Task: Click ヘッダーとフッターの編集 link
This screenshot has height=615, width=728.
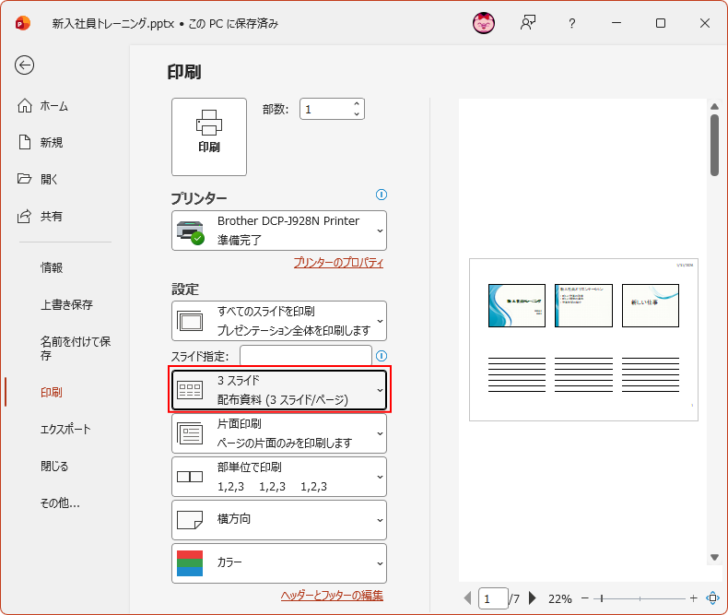Action: [x=332, y=595]
